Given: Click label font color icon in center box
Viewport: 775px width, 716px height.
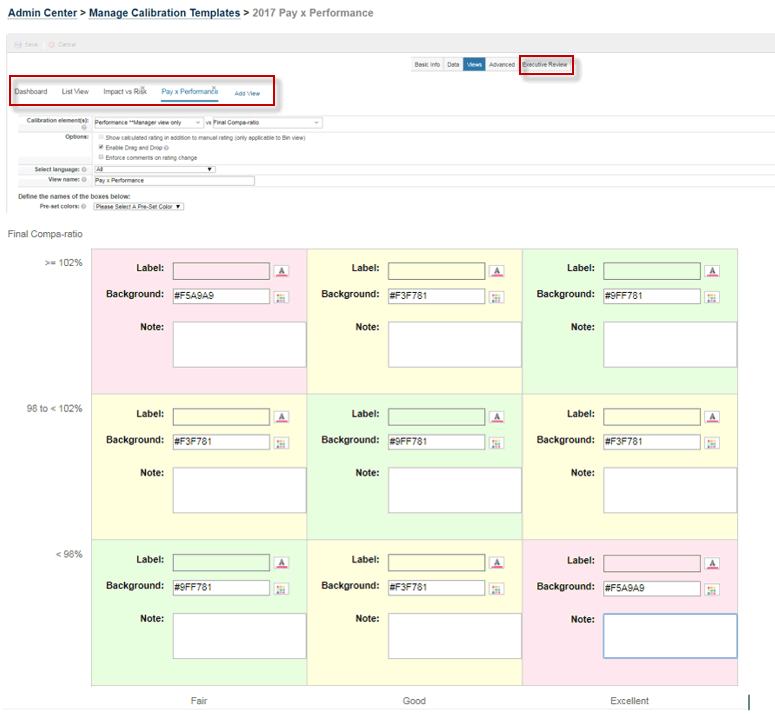Looking at the screenshot, I should coord(497,417).
